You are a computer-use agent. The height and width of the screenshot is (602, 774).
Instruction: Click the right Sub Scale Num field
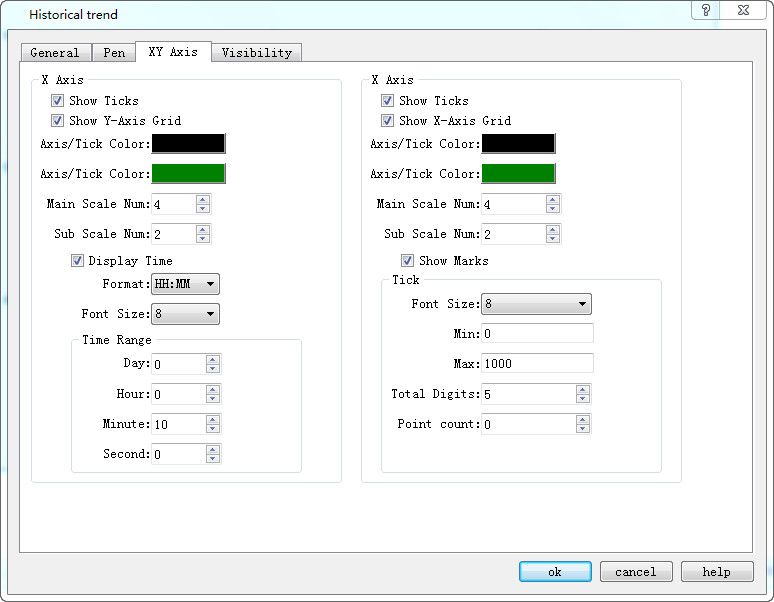pyautogui.click(x=514, y=234)
